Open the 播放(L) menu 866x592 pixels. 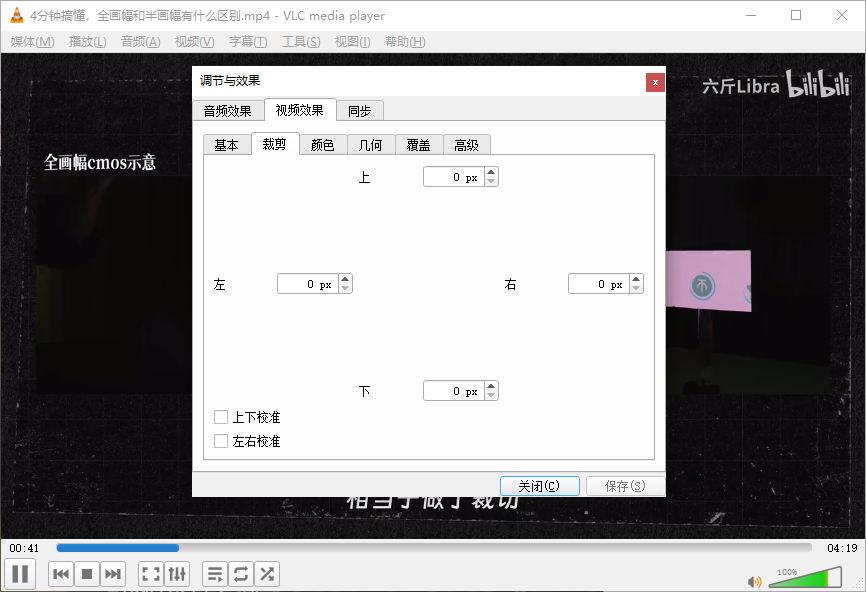tap(88, 42)
